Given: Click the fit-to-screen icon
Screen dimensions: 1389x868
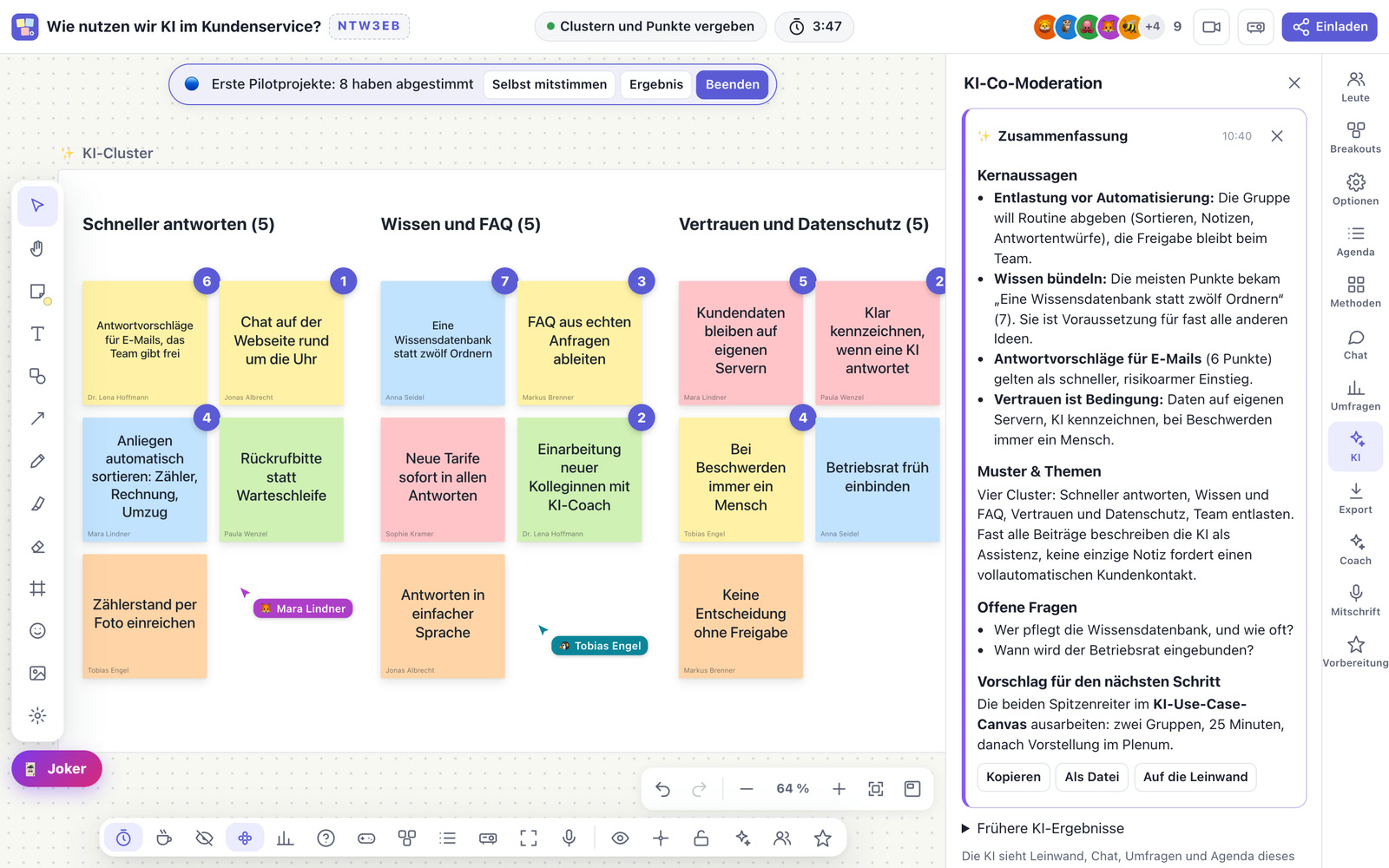Looking at the screenshot, I should pos(876,789).
